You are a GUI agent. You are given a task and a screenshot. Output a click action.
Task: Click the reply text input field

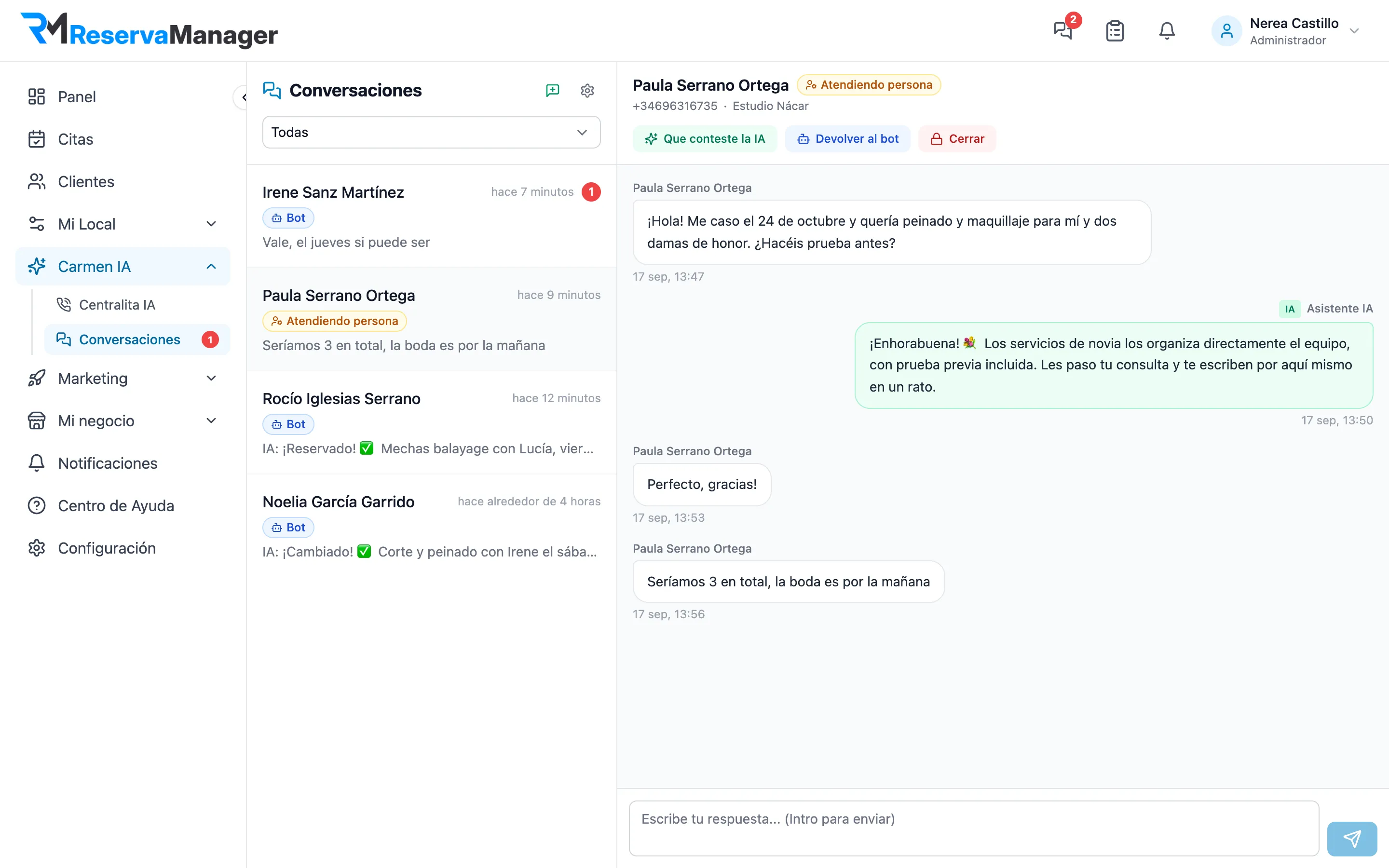tap(974, 828)
